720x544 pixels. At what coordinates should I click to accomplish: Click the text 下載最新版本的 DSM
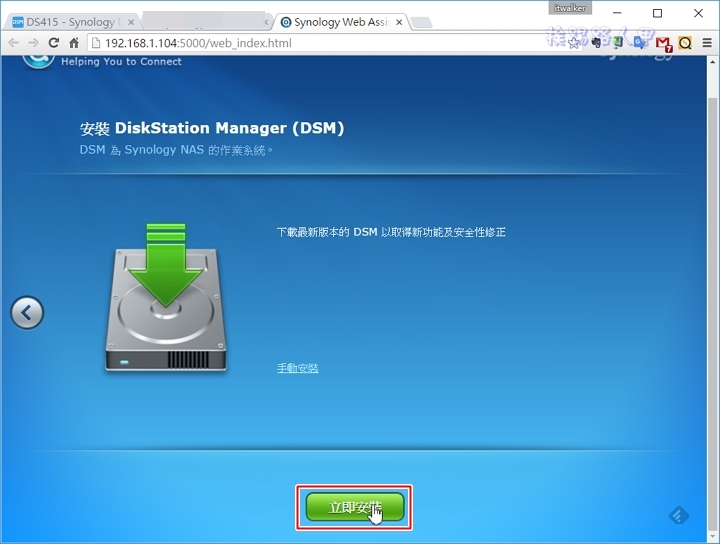[327, 232]
